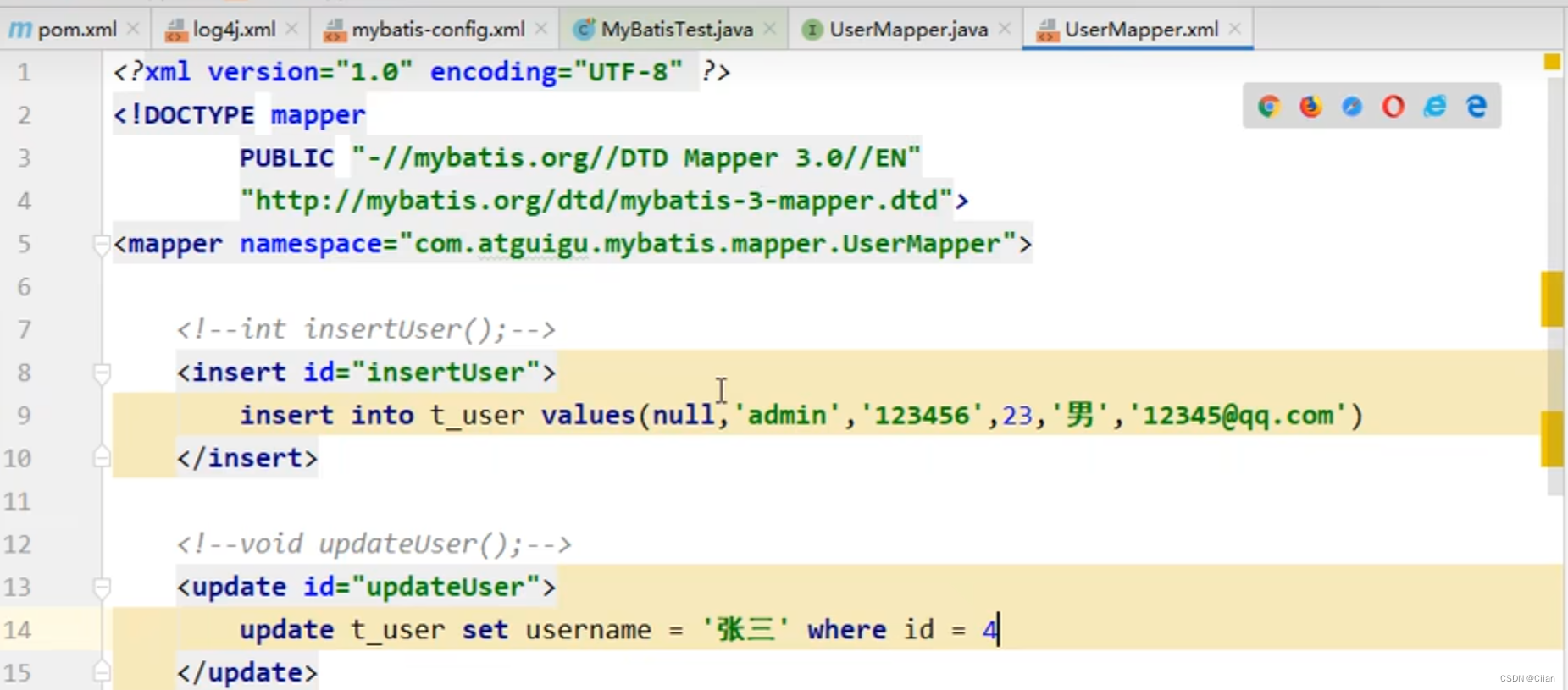
Task: Click the '张三' username value
Action: pos(745,629)
